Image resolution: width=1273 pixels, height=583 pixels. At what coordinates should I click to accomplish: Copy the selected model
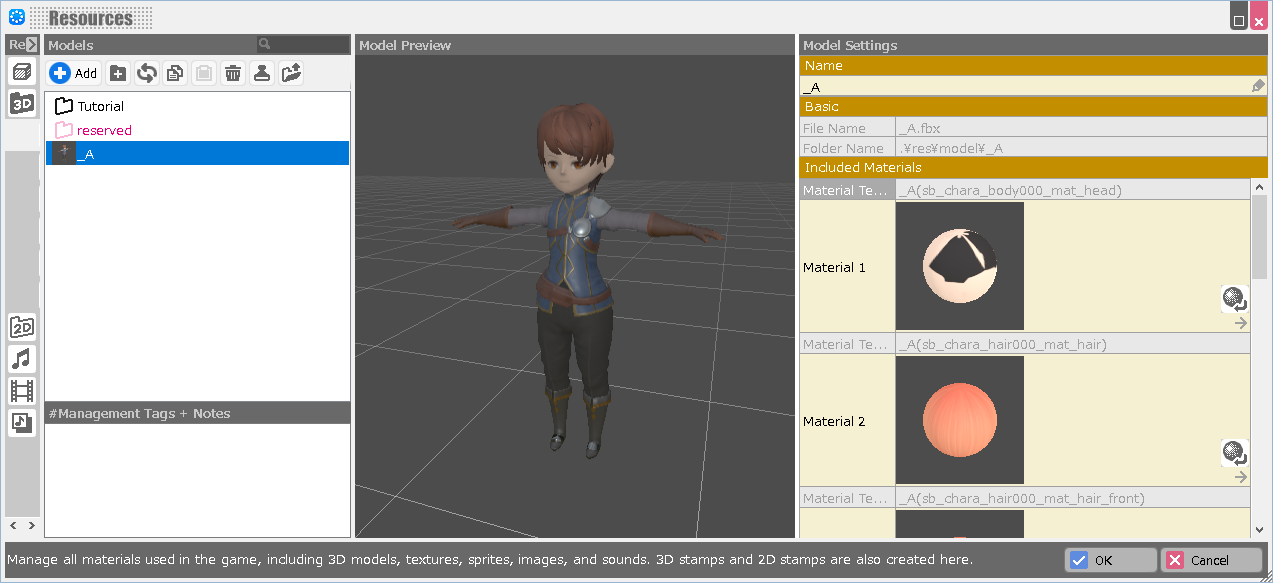click(x=175, y=73)
